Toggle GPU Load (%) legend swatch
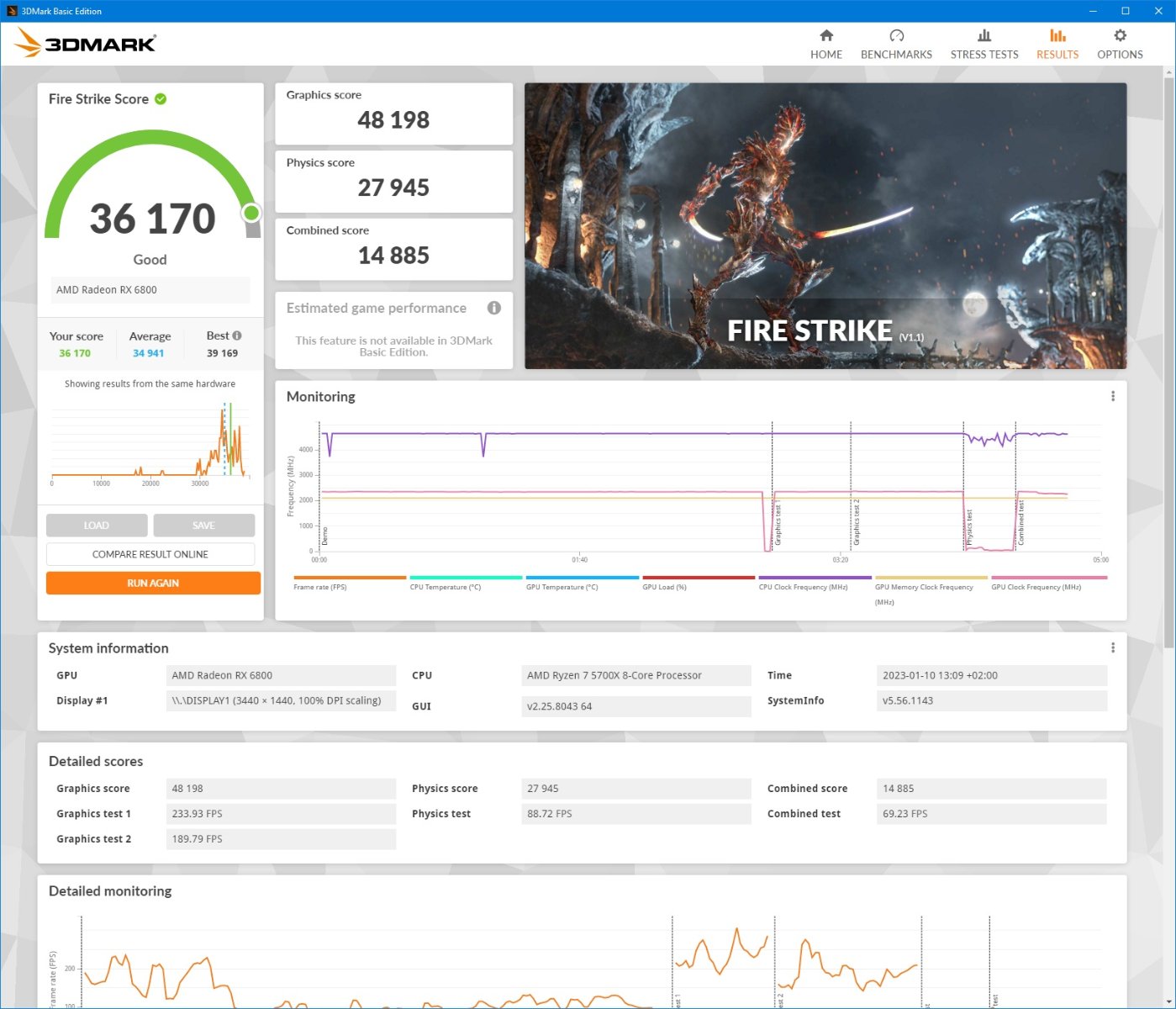Image resolution: width=1176 pixels, height=1009 pixels. pyautogui.click(x=699, y=578)
